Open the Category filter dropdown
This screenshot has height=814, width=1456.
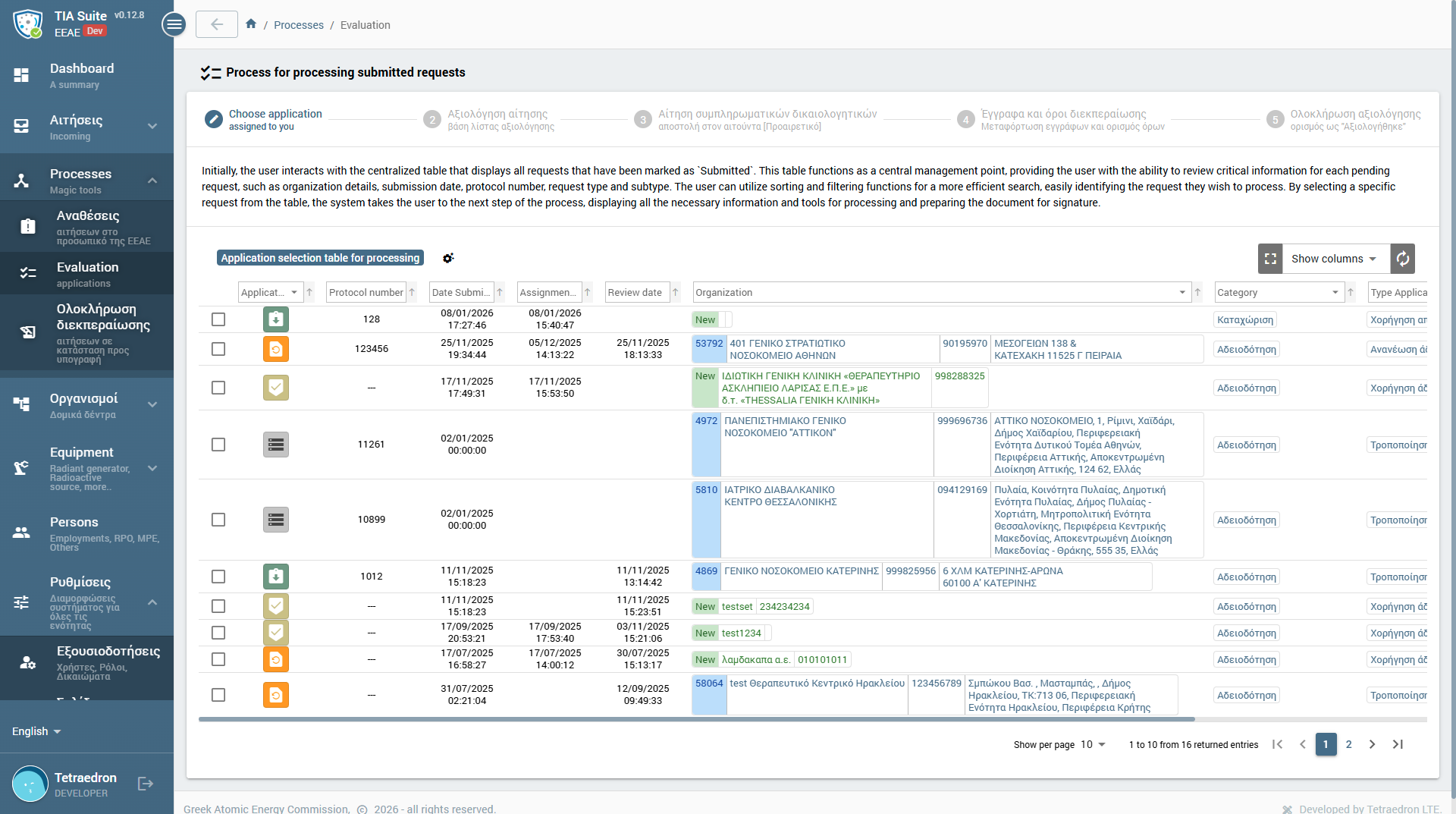pos(1278,293)
